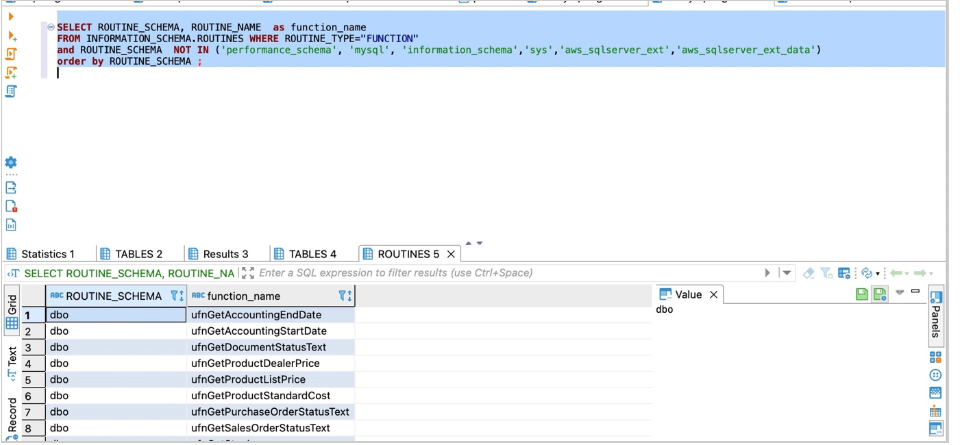This screenshot has width=960, height=445.
Task: Switch to the TABLES 2 tab
Action: (132, 253)
